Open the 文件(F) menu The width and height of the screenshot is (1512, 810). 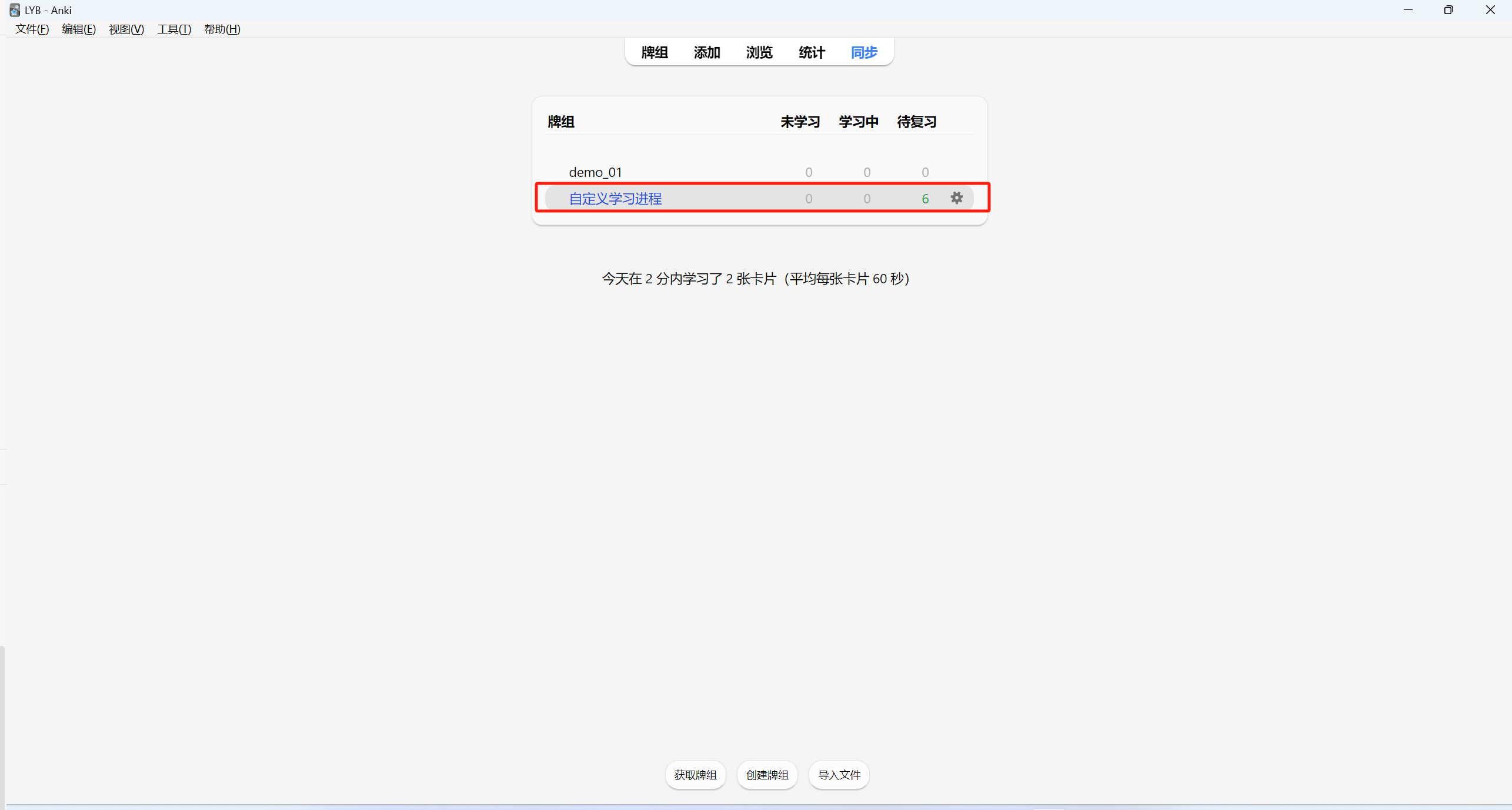click(x=32, y=29)
